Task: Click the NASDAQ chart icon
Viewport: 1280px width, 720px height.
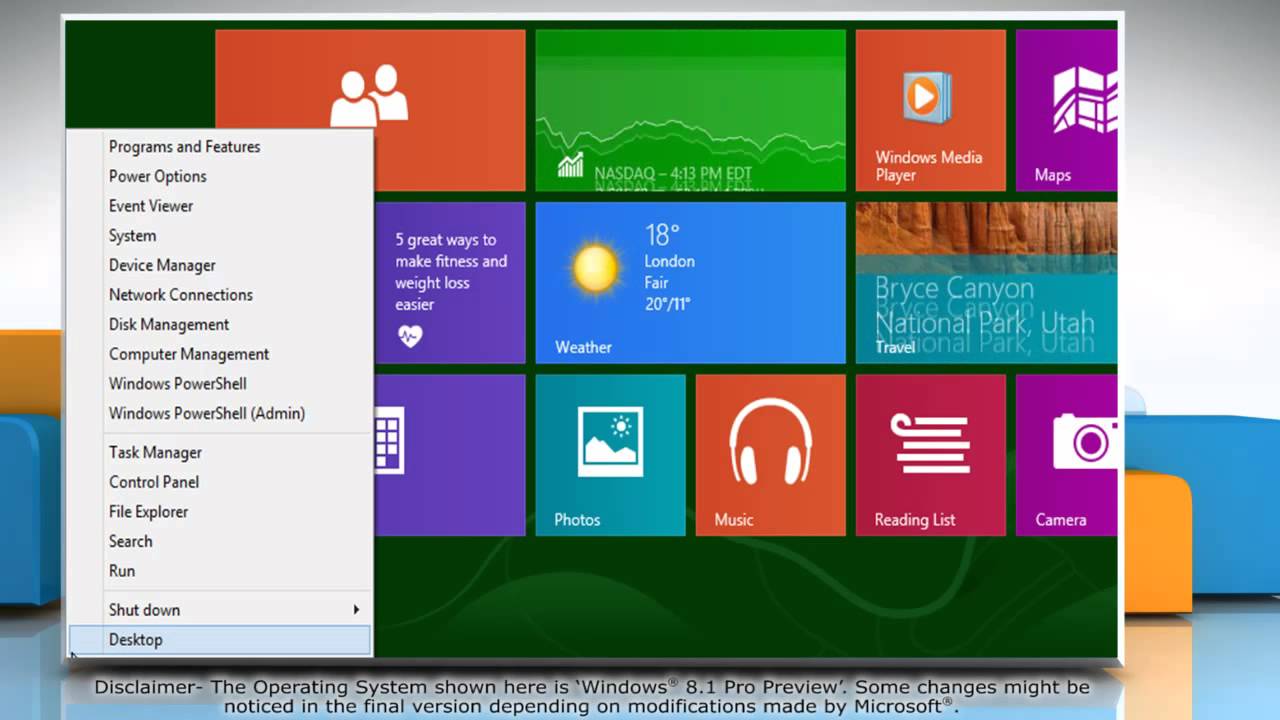Action: pos(571,165)
